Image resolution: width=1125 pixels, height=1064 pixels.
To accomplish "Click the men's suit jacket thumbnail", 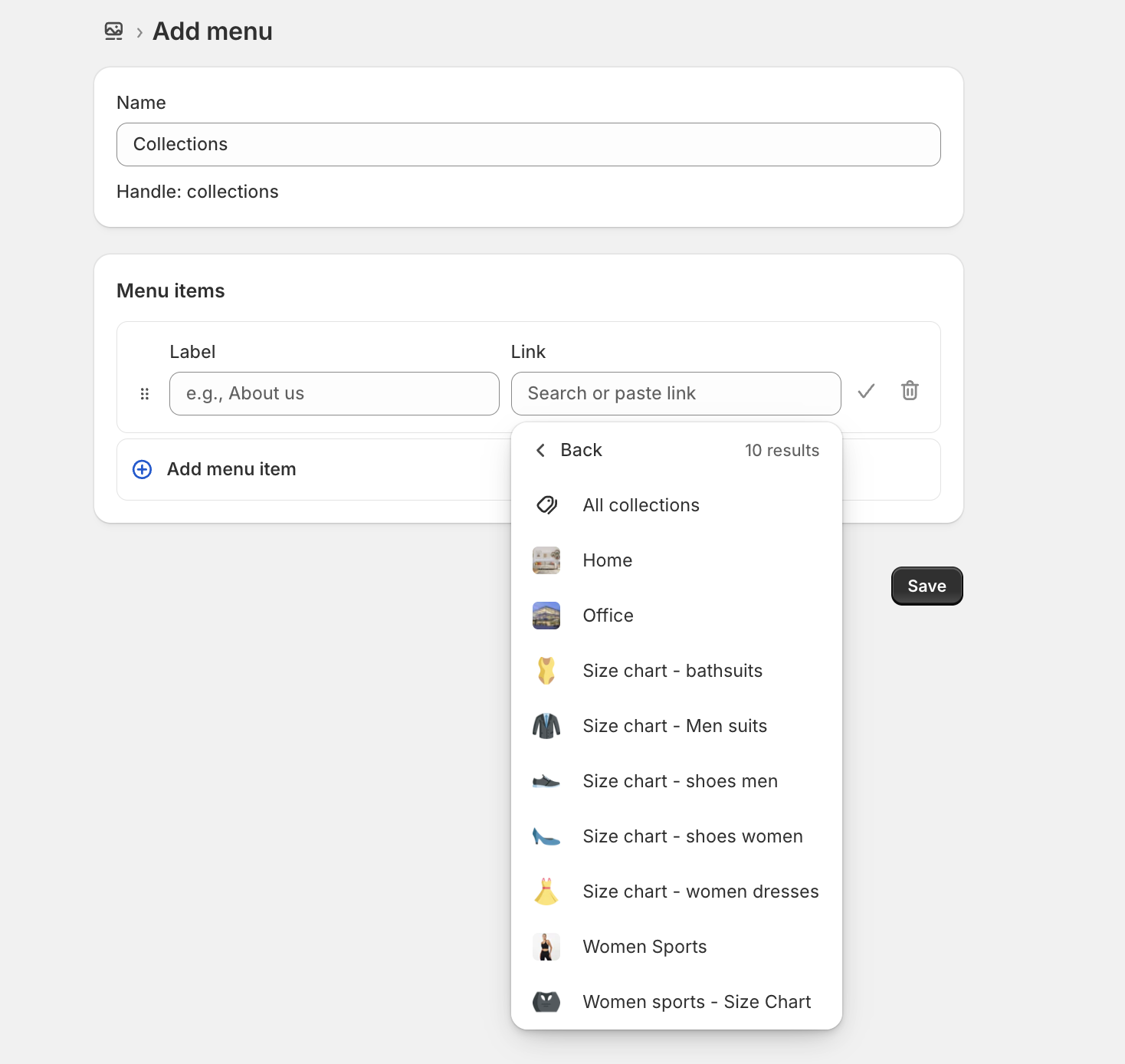I will click(x=546, y=726).
